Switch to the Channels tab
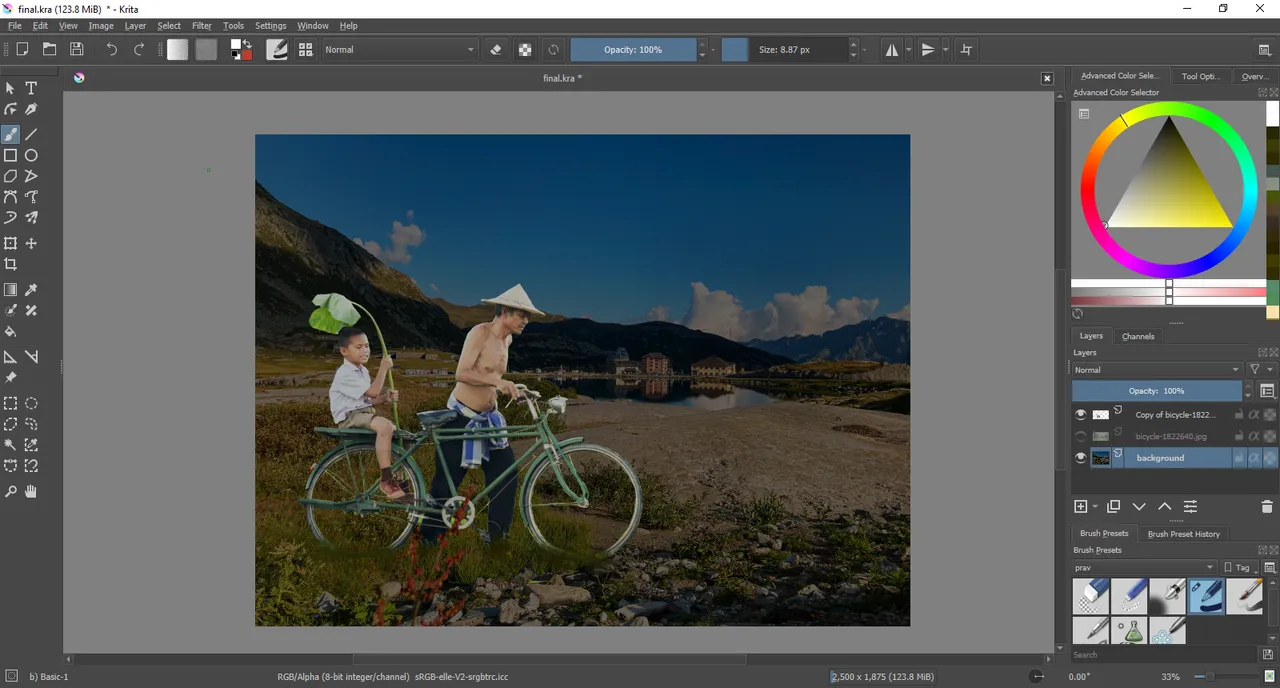Screen dimensions: 1280x688 point(1138,336)
